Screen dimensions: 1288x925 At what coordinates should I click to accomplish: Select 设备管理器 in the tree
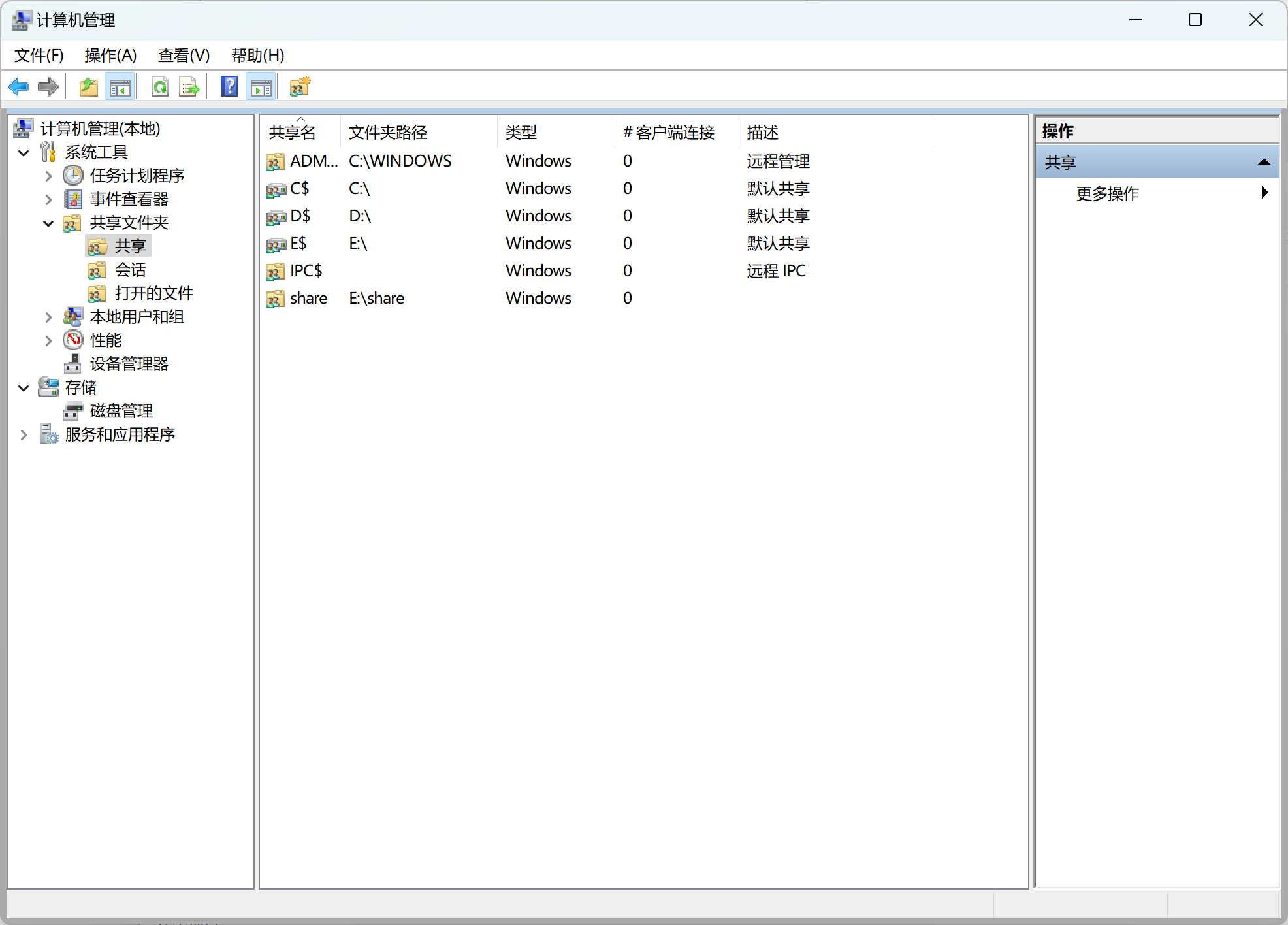pyautogui.click(x=129, y=364)
